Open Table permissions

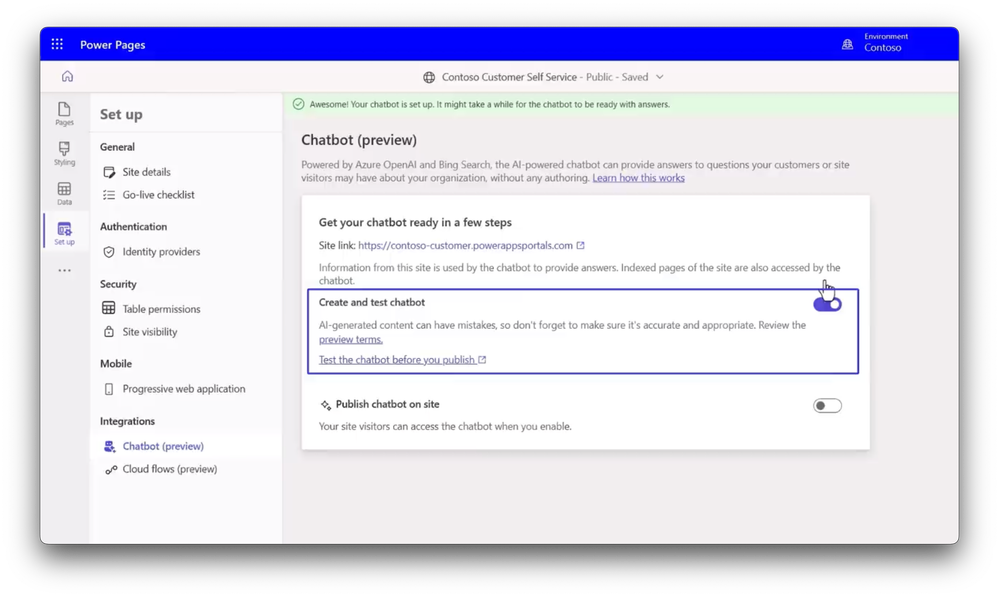[x=161, y=309]
